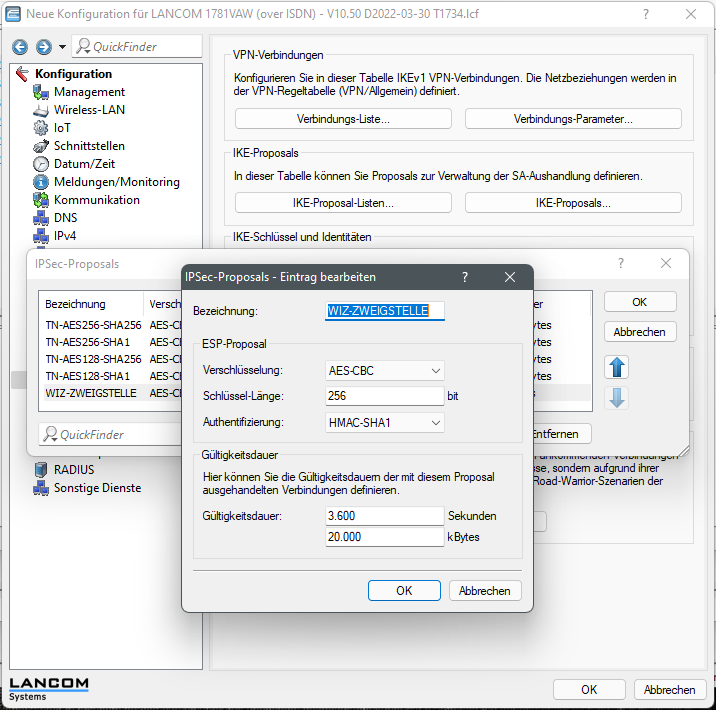Confirm the edit dialog with OK
The width and height of the screenshot is (716, 710).
tap(404, 591)
